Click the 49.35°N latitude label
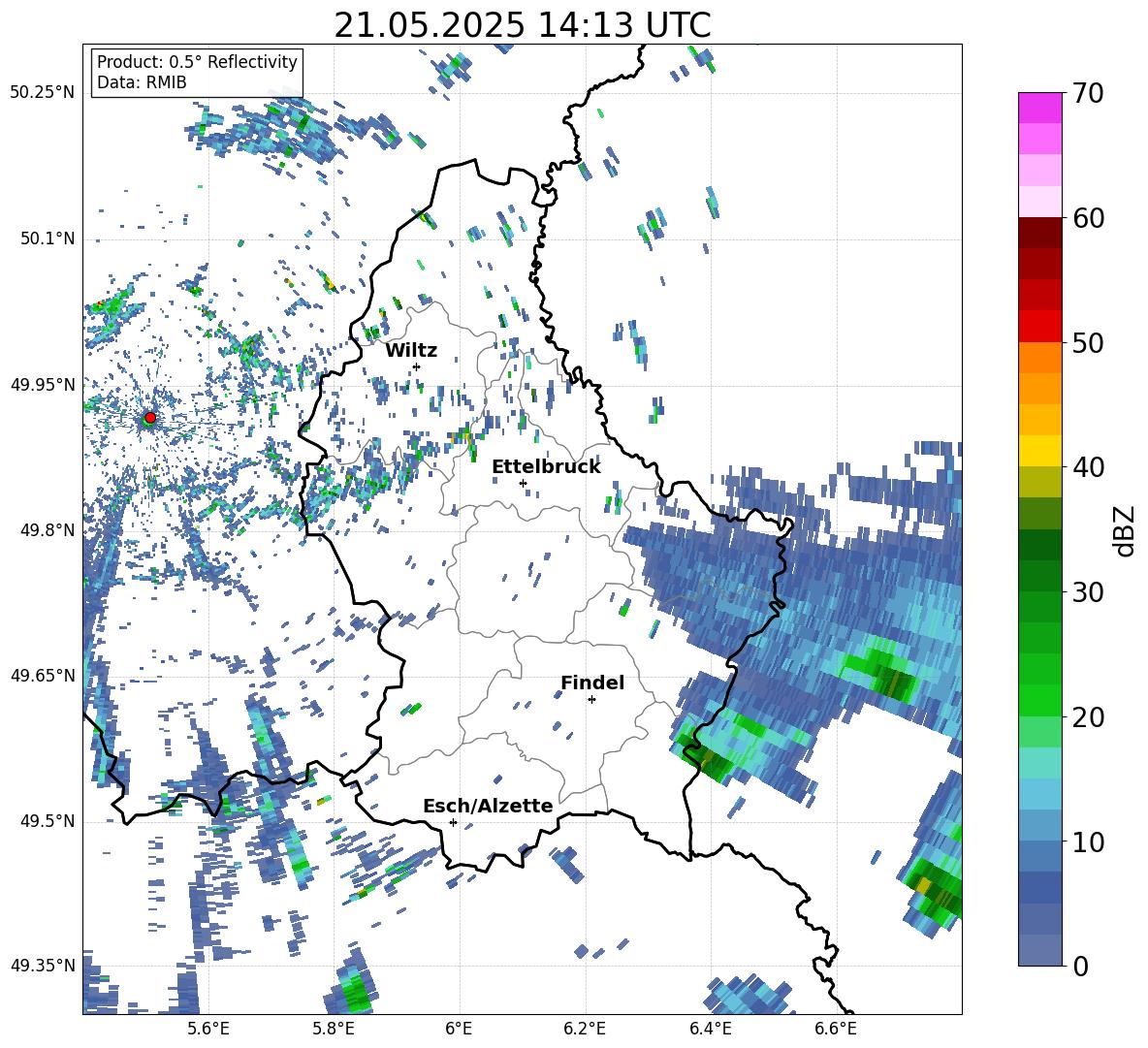Screen dimensions: 1148x1048 (x=43, y=966)
